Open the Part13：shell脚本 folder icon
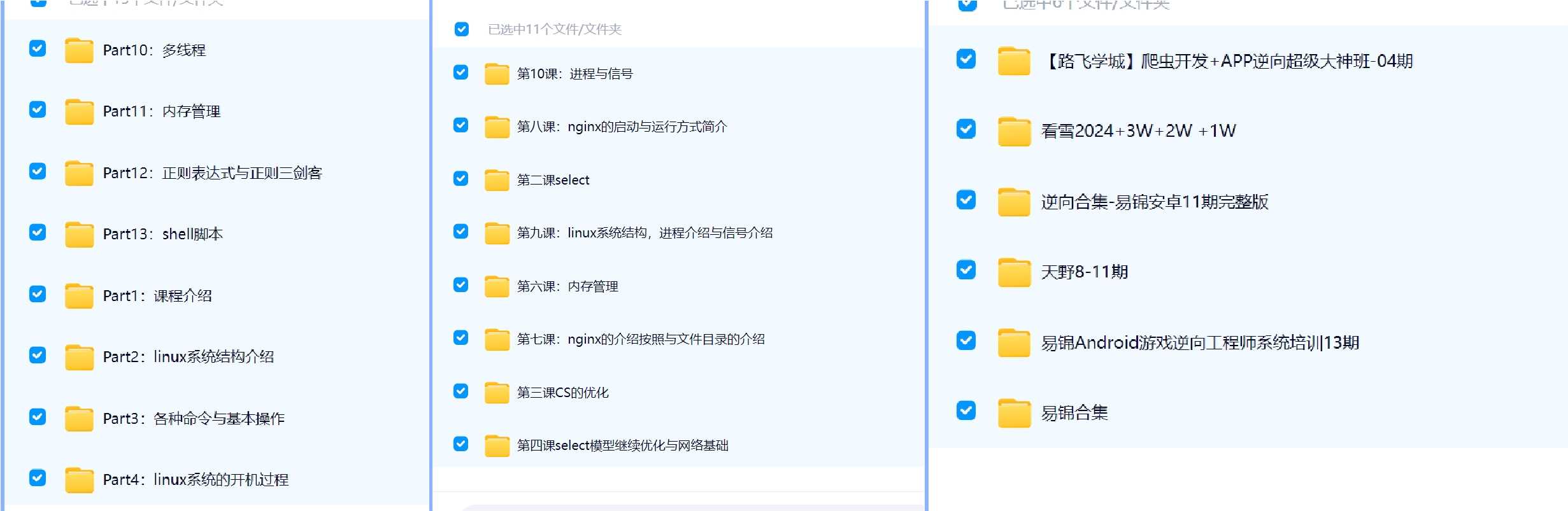Viewport: 1568px width, 511px height. tap(79, 234)
